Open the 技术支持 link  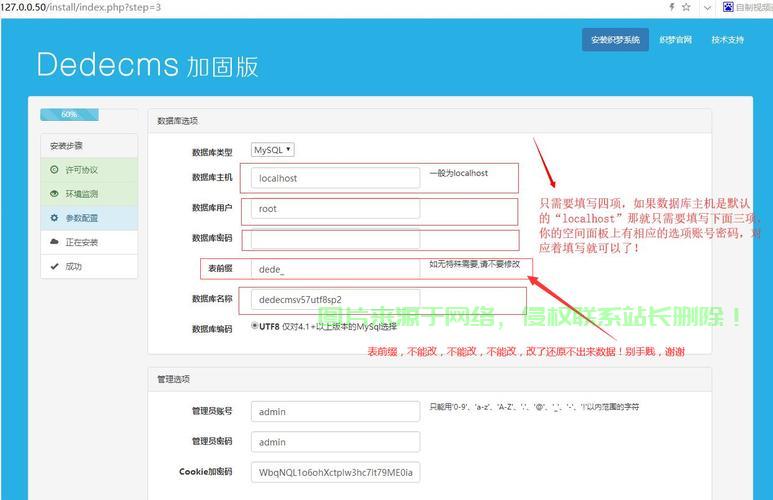727,40
